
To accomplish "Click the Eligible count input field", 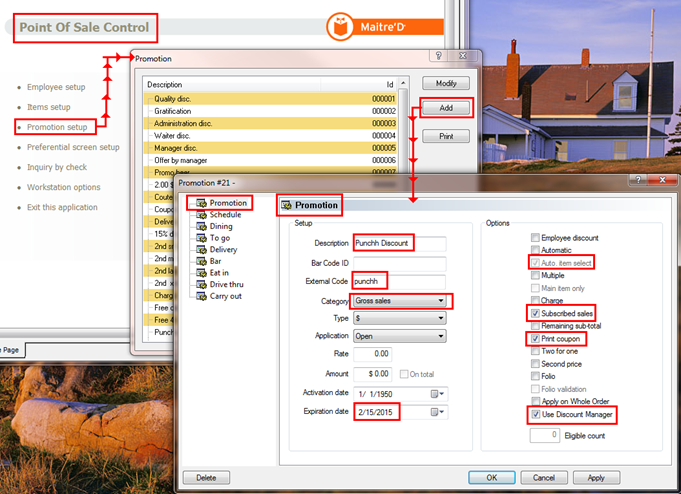I will (545, 435).
